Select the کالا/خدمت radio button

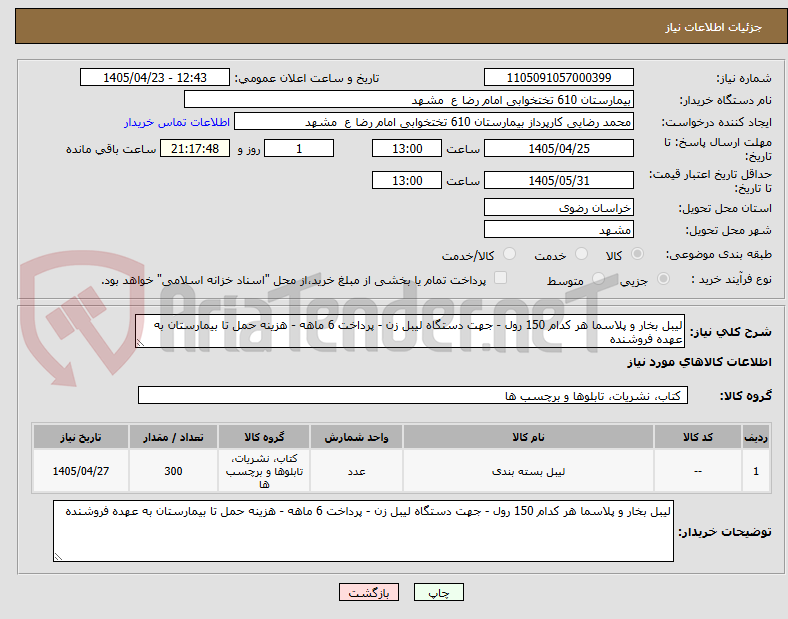coord(510,254)
